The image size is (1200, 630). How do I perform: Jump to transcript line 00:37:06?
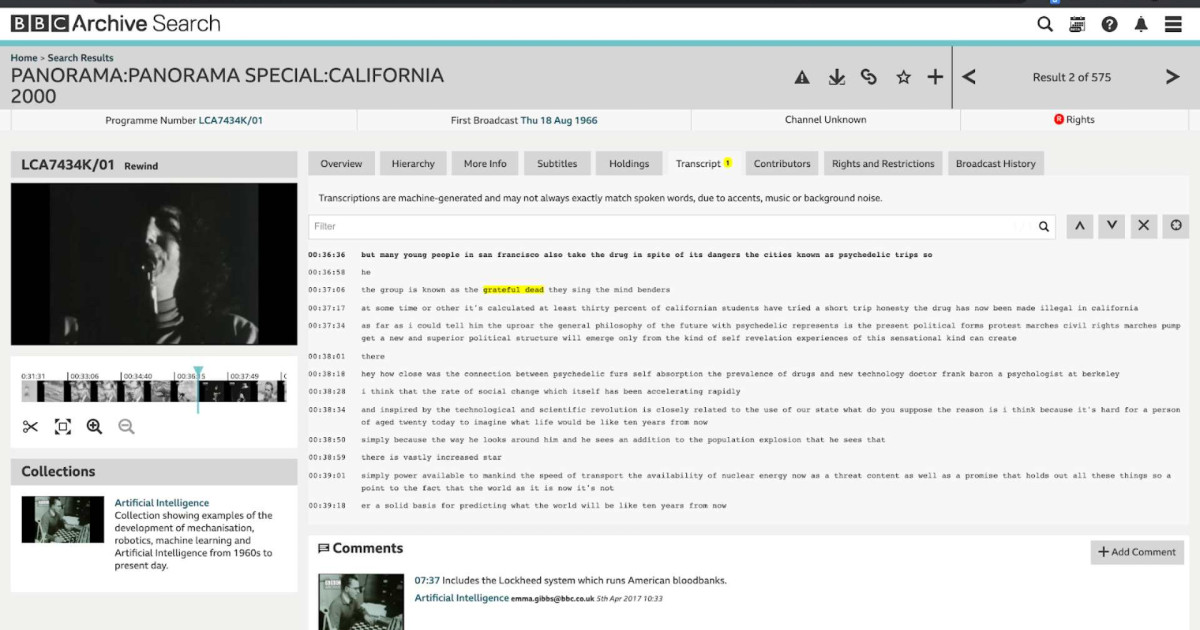(x=327, y=290)
